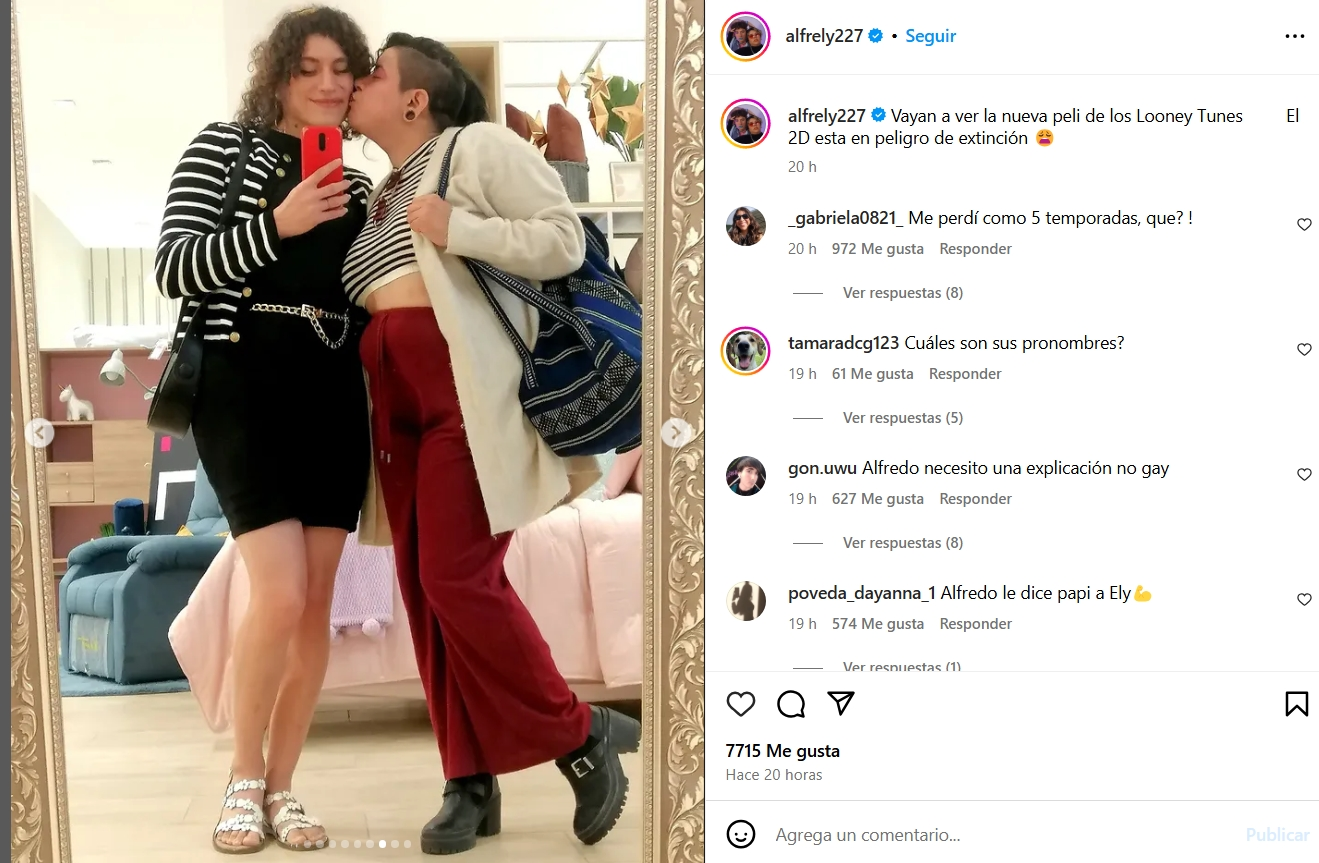Image resolution: width=1319 pixels, height=863 pixels.
Task: See likes on gon.uwu's comment (627 Me gusta)
Action: pyautogui.click(x=878, y=499)
